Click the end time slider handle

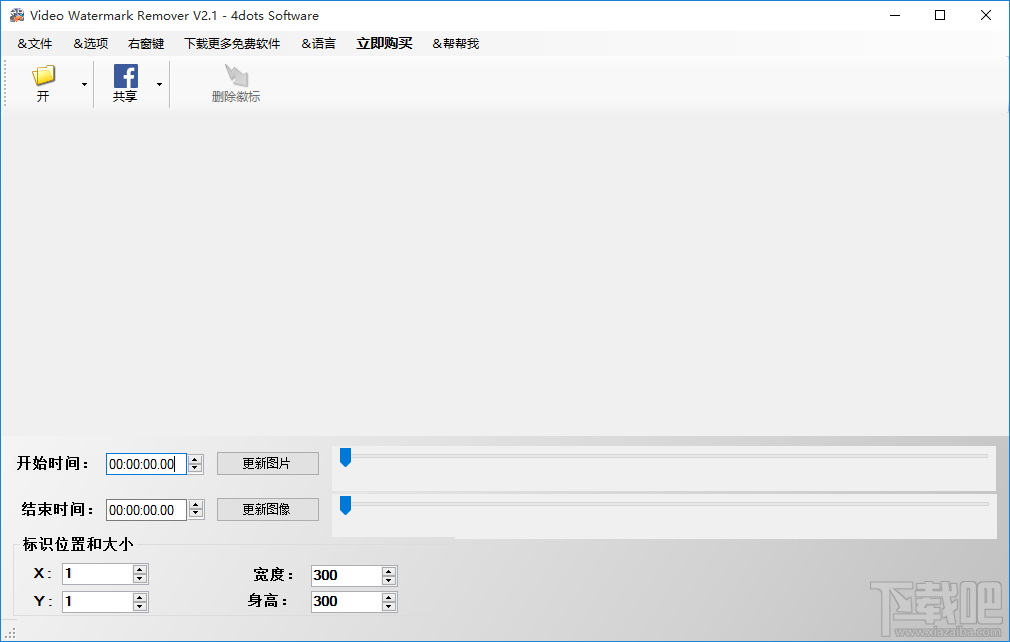[346, 506]
